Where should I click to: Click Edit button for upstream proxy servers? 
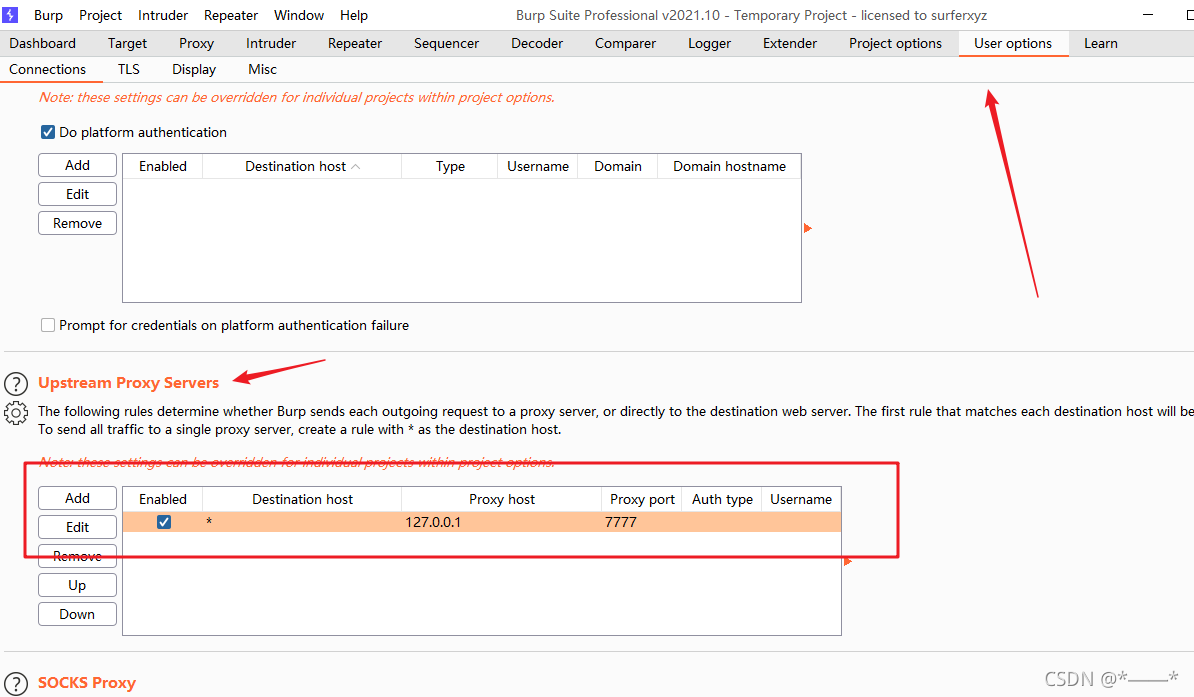(x=77, y=527)
